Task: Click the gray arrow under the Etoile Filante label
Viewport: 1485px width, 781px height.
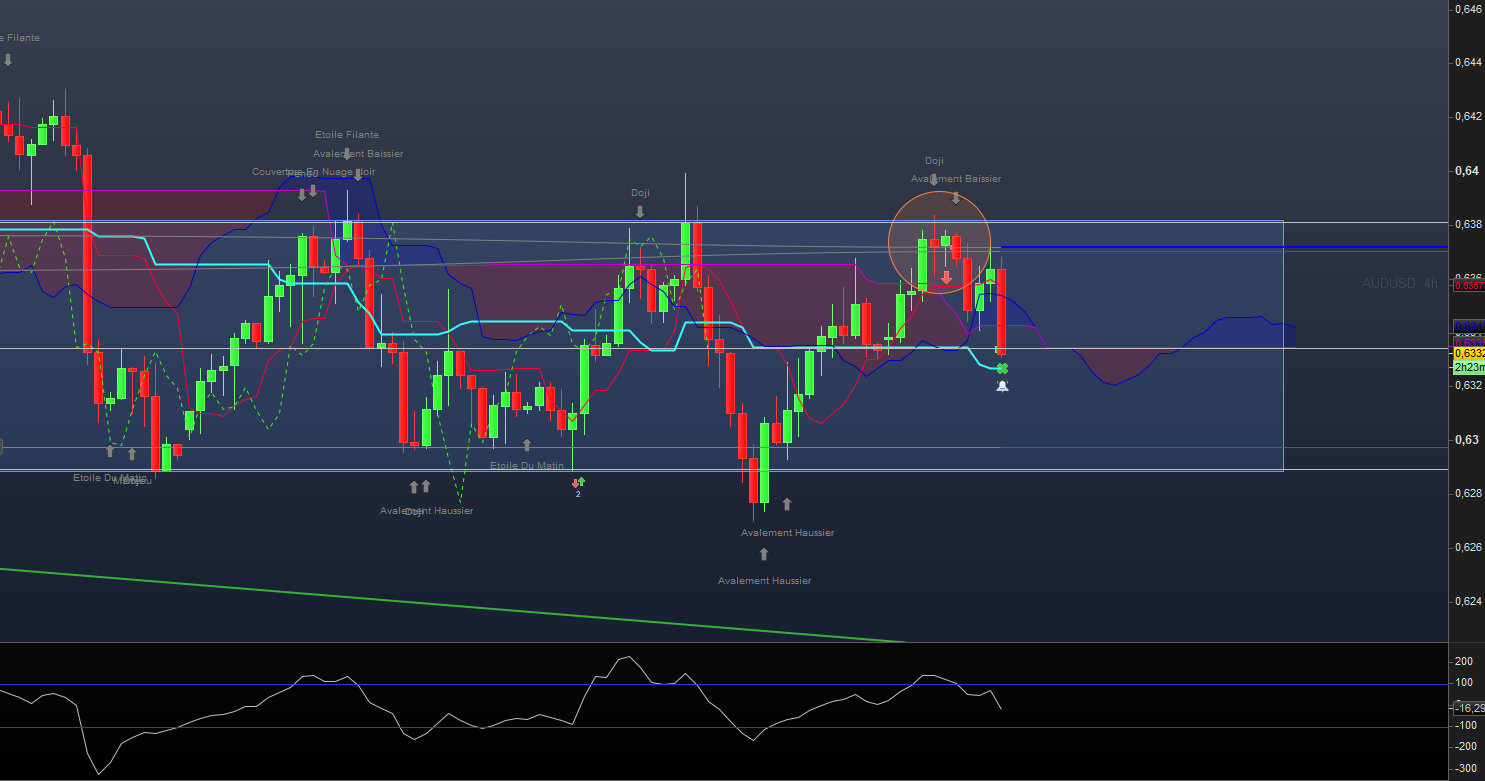Action: [x=347, y=154]
